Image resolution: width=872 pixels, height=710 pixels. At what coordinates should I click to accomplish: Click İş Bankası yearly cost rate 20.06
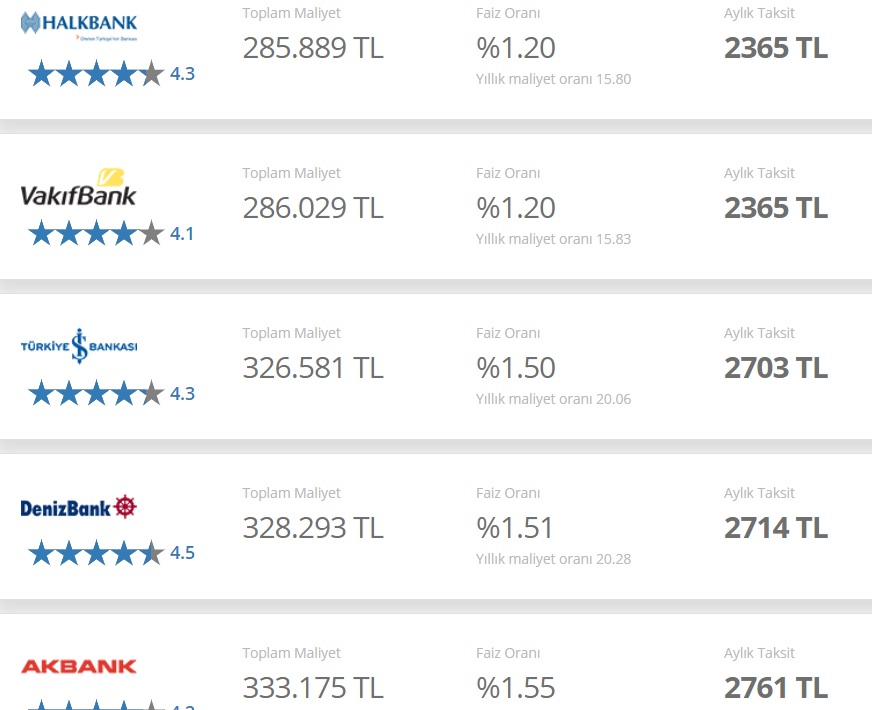(x=553, y=399)
